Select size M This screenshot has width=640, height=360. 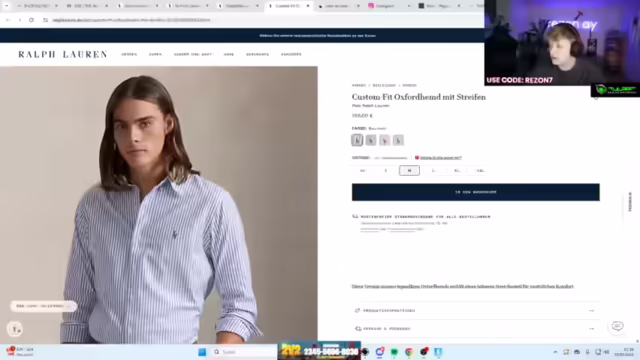click(409, 170)
